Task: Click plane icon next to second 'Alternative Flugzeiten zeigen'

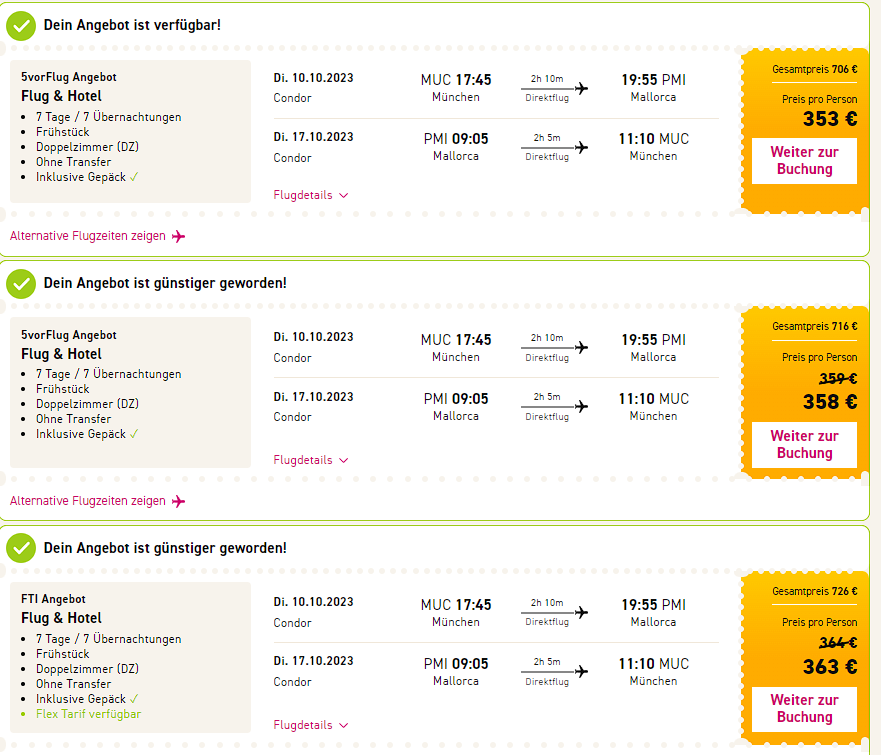Action: point(179,501)
